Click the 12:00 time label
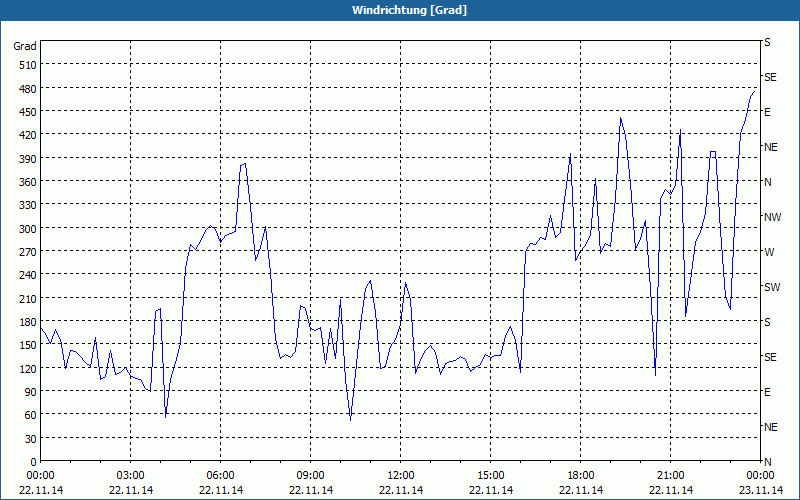This screenshot has height=500, width=800. [x=401, y=476]
